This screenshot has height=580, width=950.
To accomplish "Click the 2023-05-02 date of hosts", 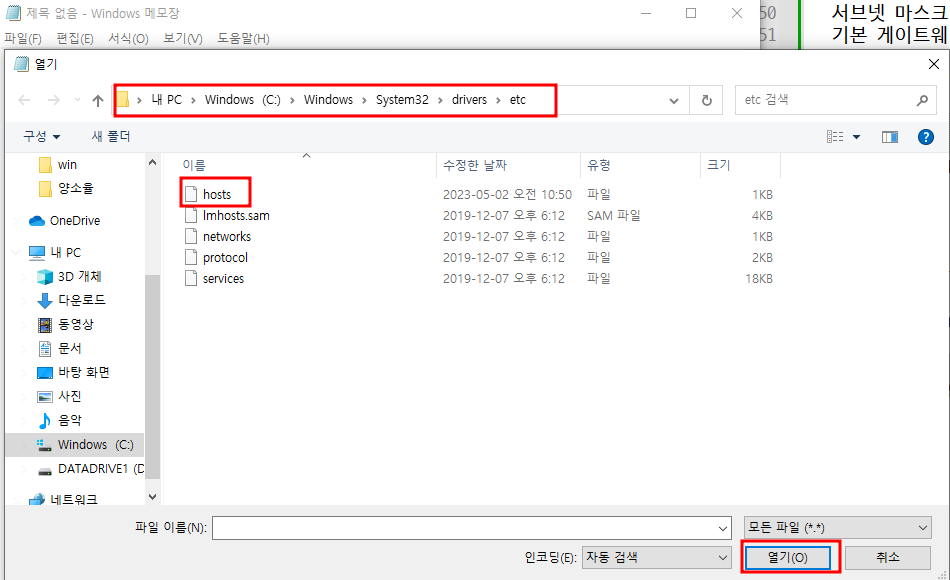I will [507, 195].
